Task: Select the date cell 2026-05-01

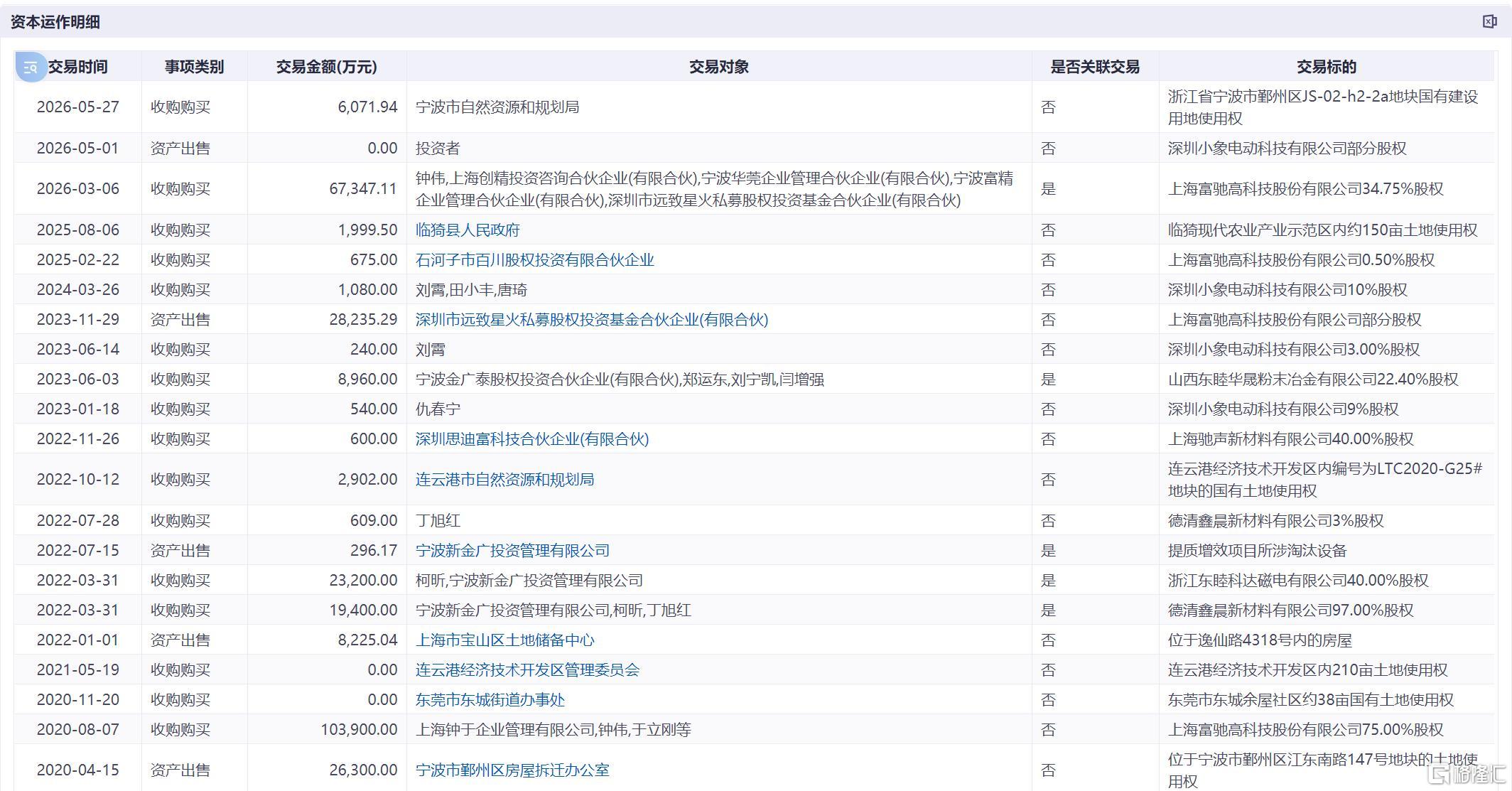Action: click(x=77, y=149)
